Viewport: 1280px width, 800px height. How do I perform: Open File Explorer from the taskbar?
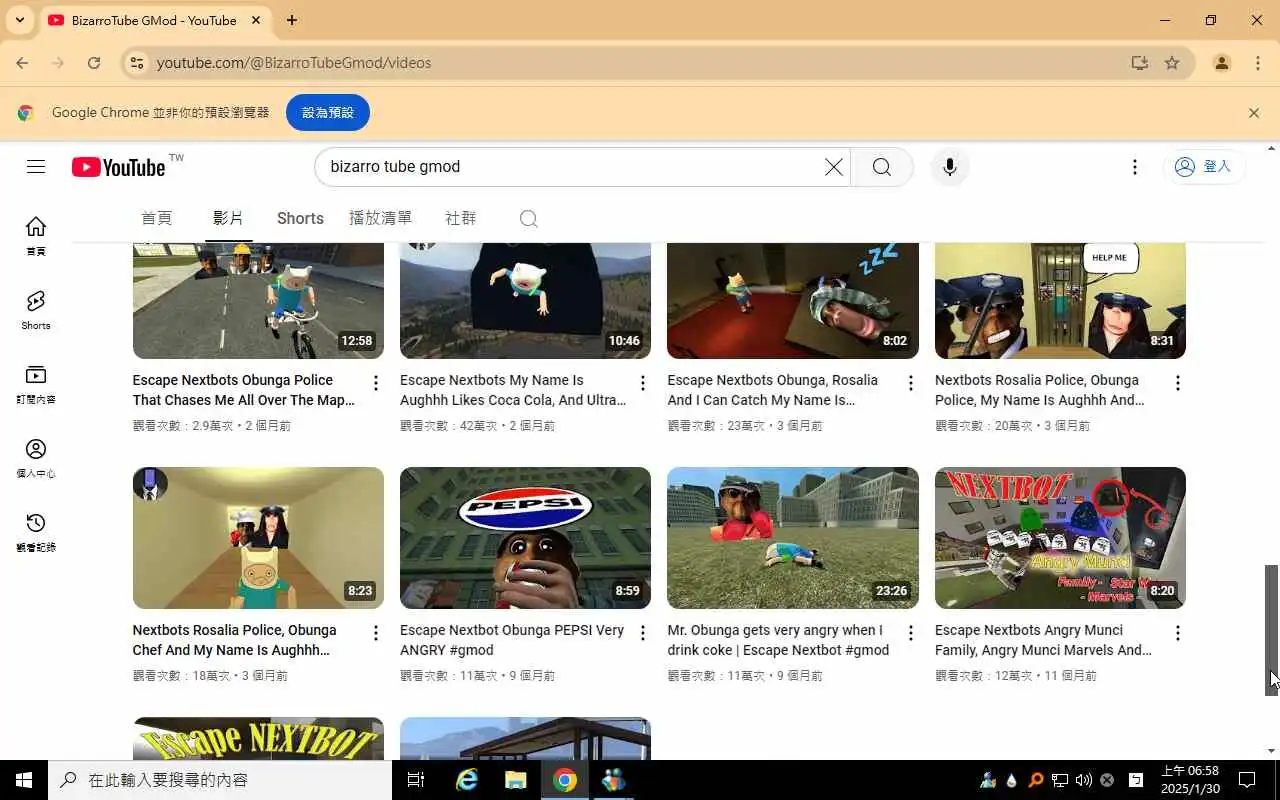tap(516, 780)
